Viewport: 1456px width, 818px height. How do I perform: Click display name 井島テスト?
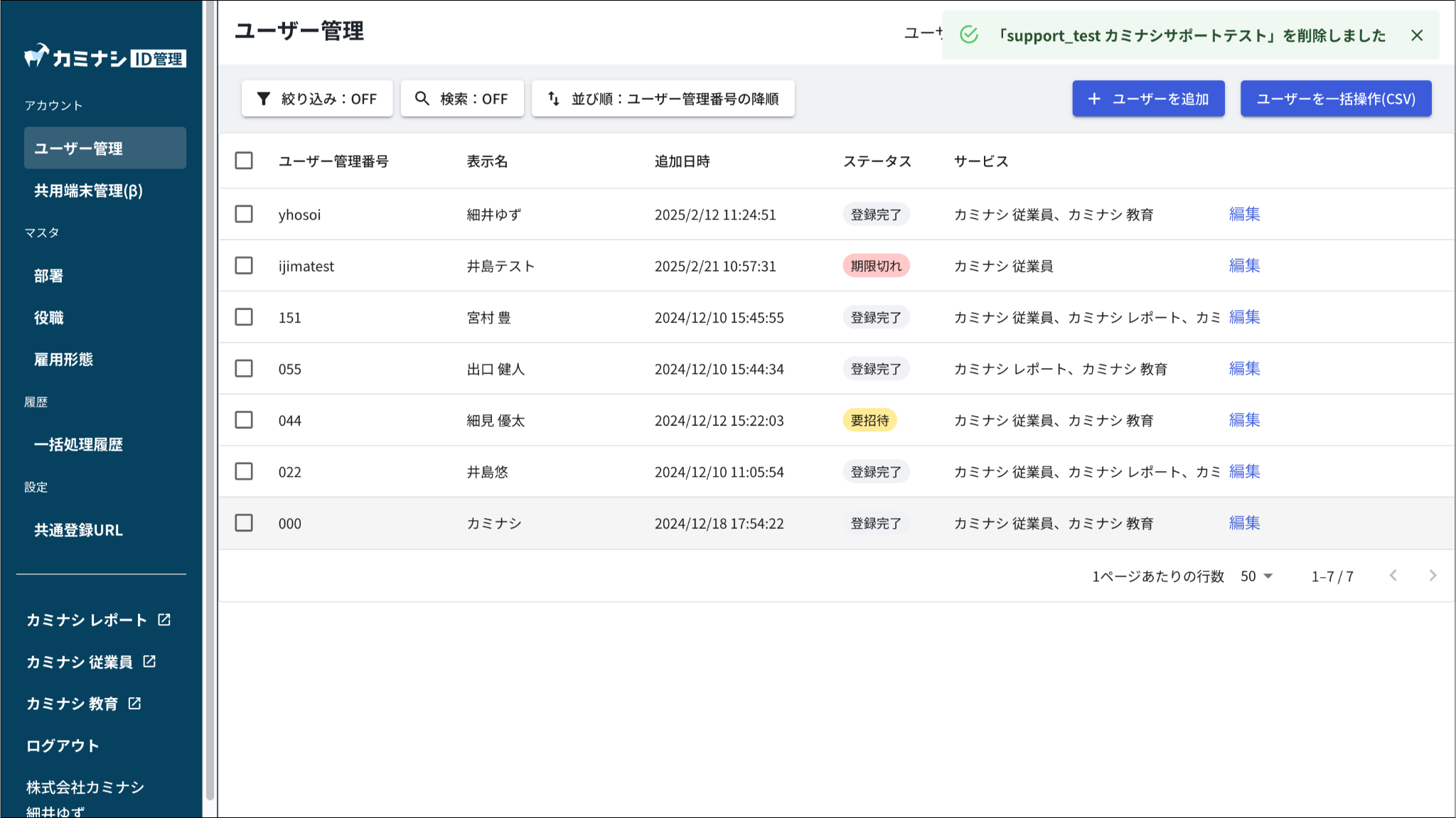(x=500, y=267)
